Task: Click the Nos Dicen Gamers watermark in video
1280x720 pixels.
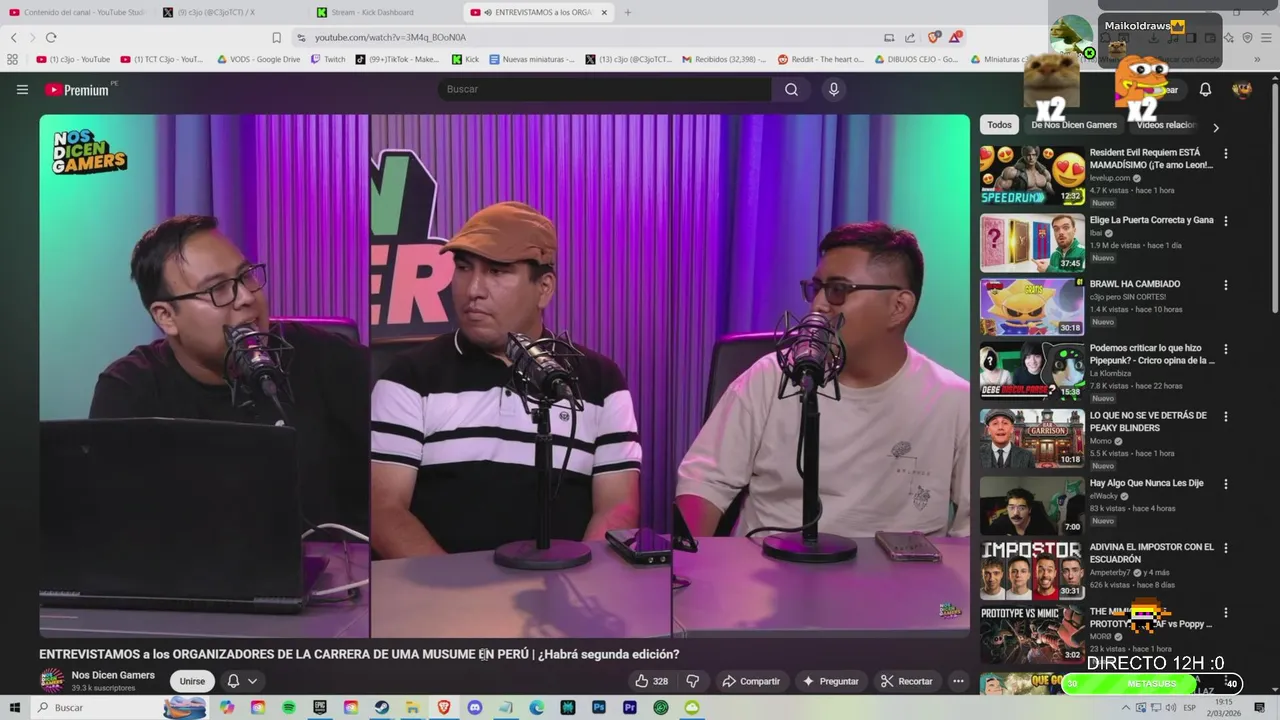Action: coord(950,610)
